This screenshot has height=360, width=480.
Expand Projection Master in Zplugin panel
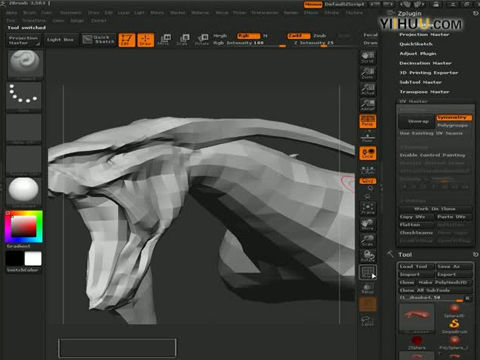tap(424, 35)
